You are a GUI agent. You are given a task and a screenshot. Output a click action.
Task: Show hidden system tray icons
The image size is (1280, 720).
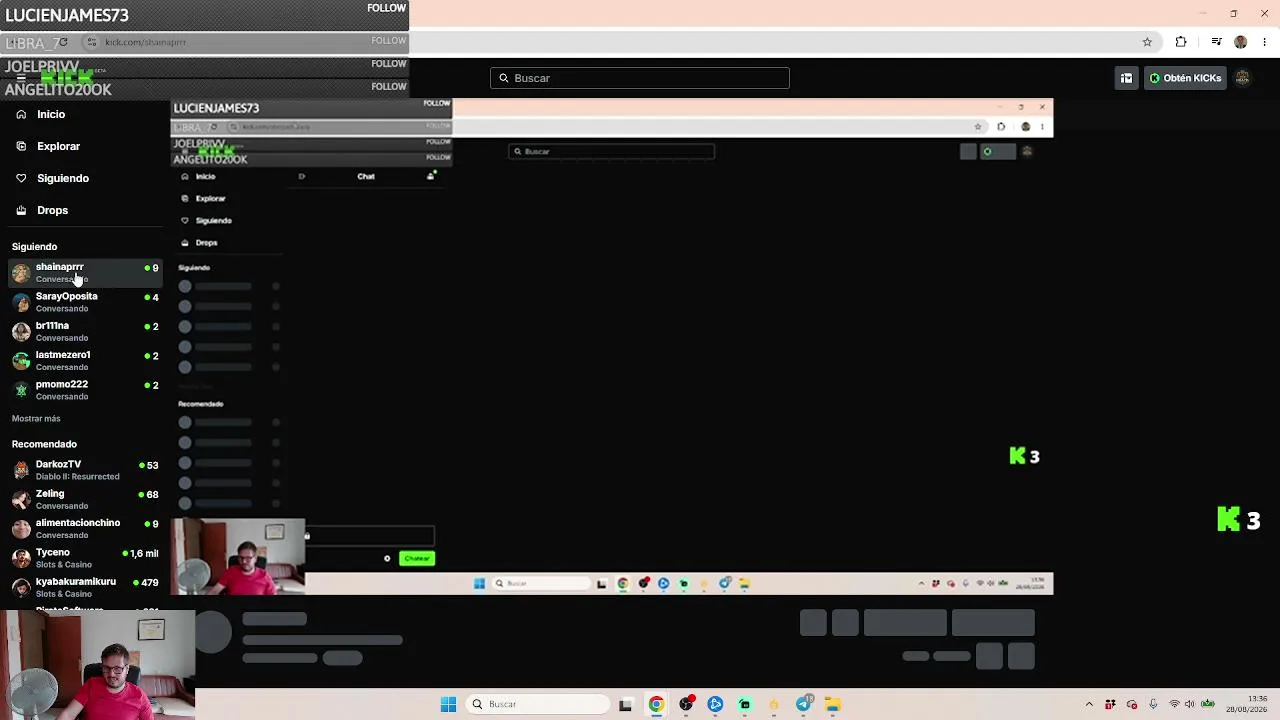click(1089, 704)
